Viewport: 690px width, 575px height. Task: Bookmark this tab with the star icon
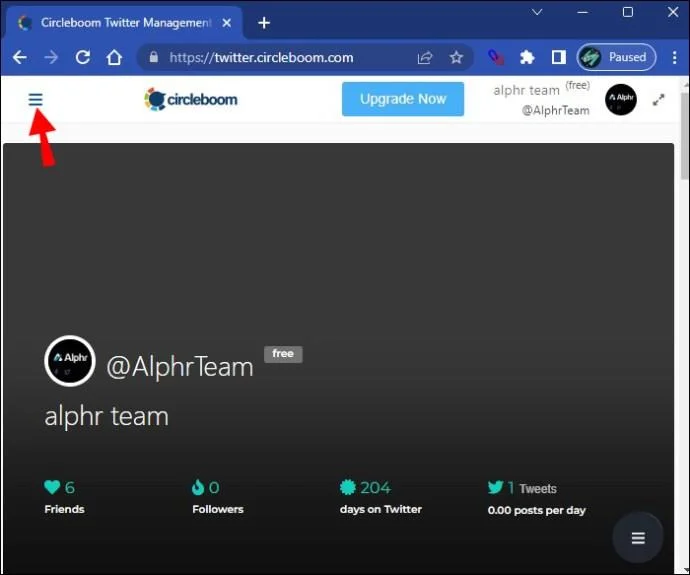coord(456,57)
